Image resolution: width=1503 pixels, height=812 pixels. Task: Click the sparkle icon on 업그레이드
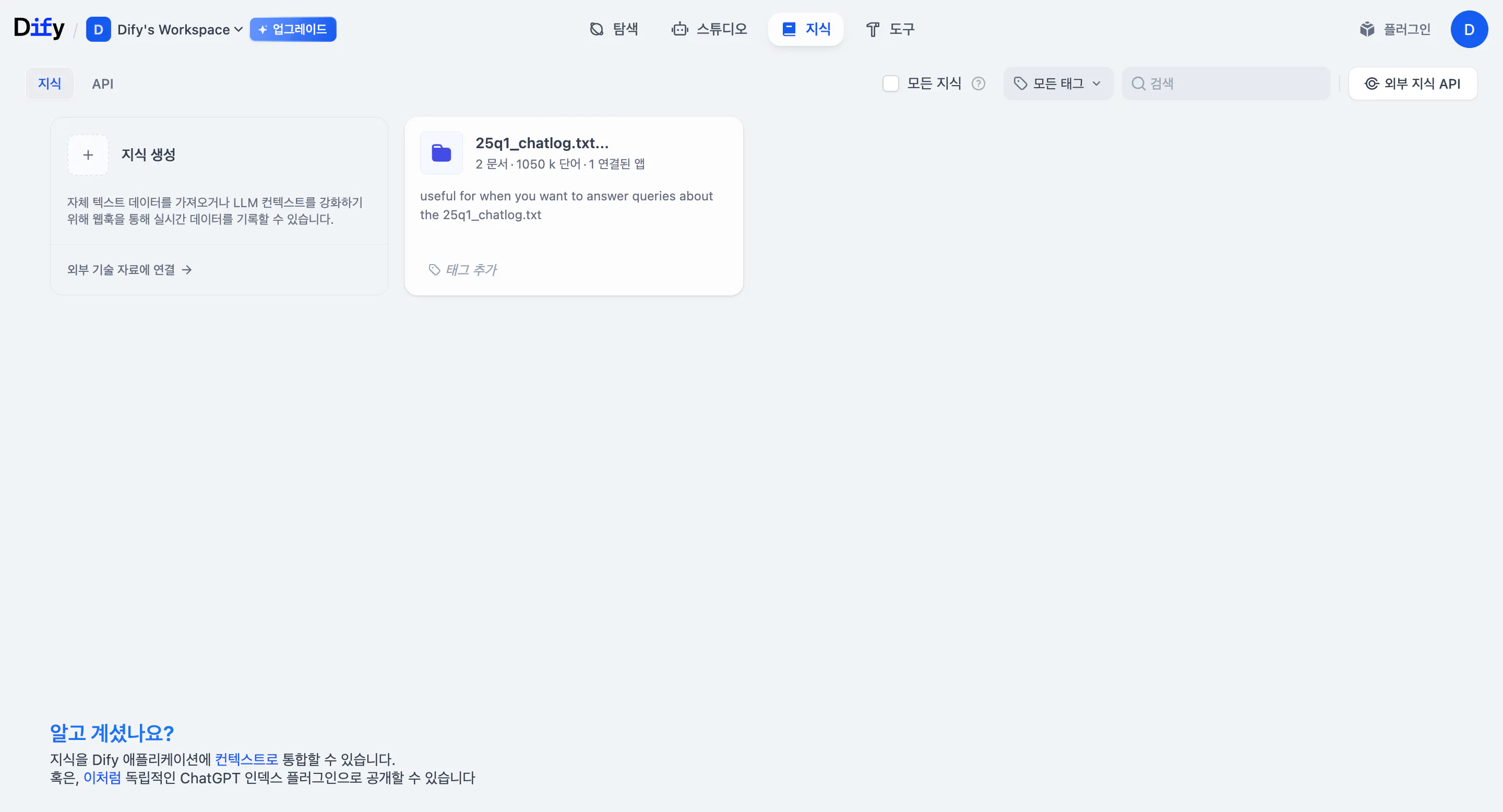pyautogui.click(x=263, y=29)
